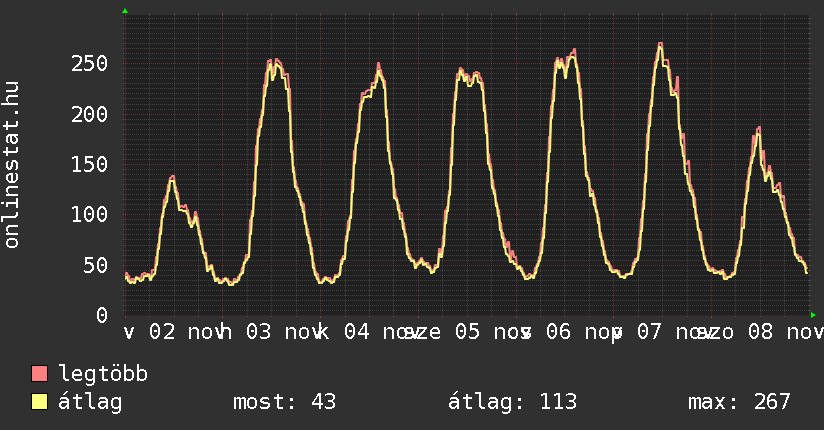Click the 'átlag: 113' statistic
The height and width of the screenshot is (430, 824).
(x=512, y=402)
